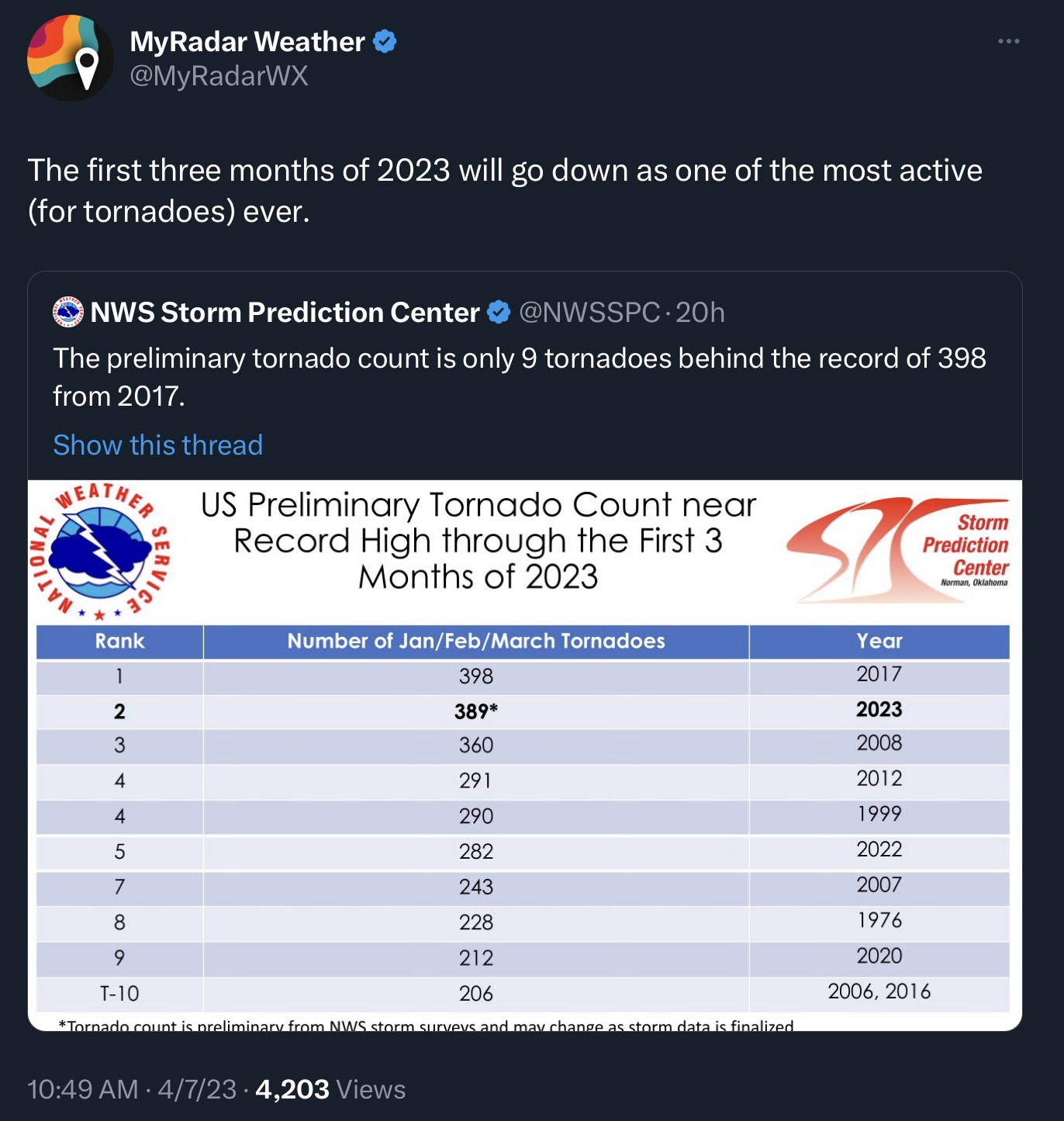Open the tweet's three-dot more menu
The height and width of the screenshot is (1121, 1064).
(x=1008, y=41)
